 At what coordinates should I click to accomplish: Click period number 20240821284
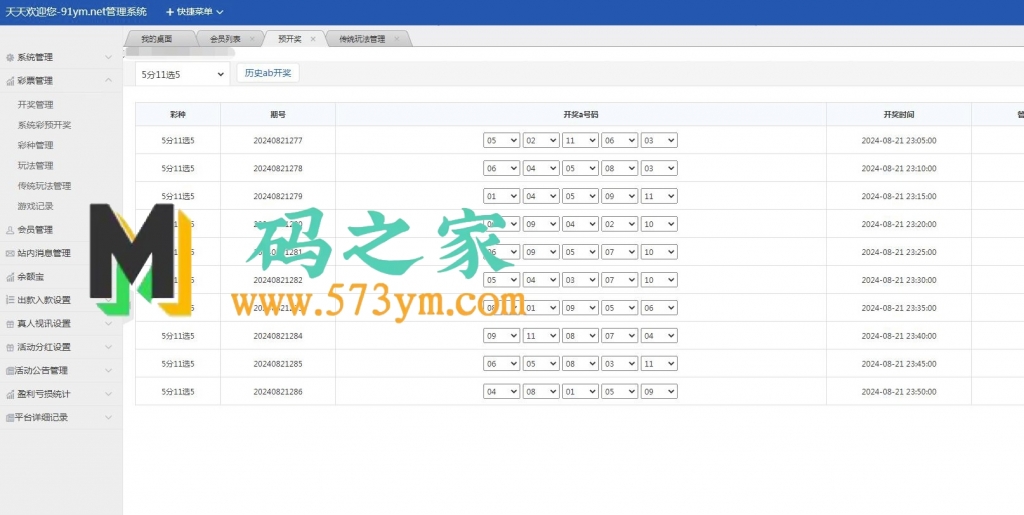point(278,336)
